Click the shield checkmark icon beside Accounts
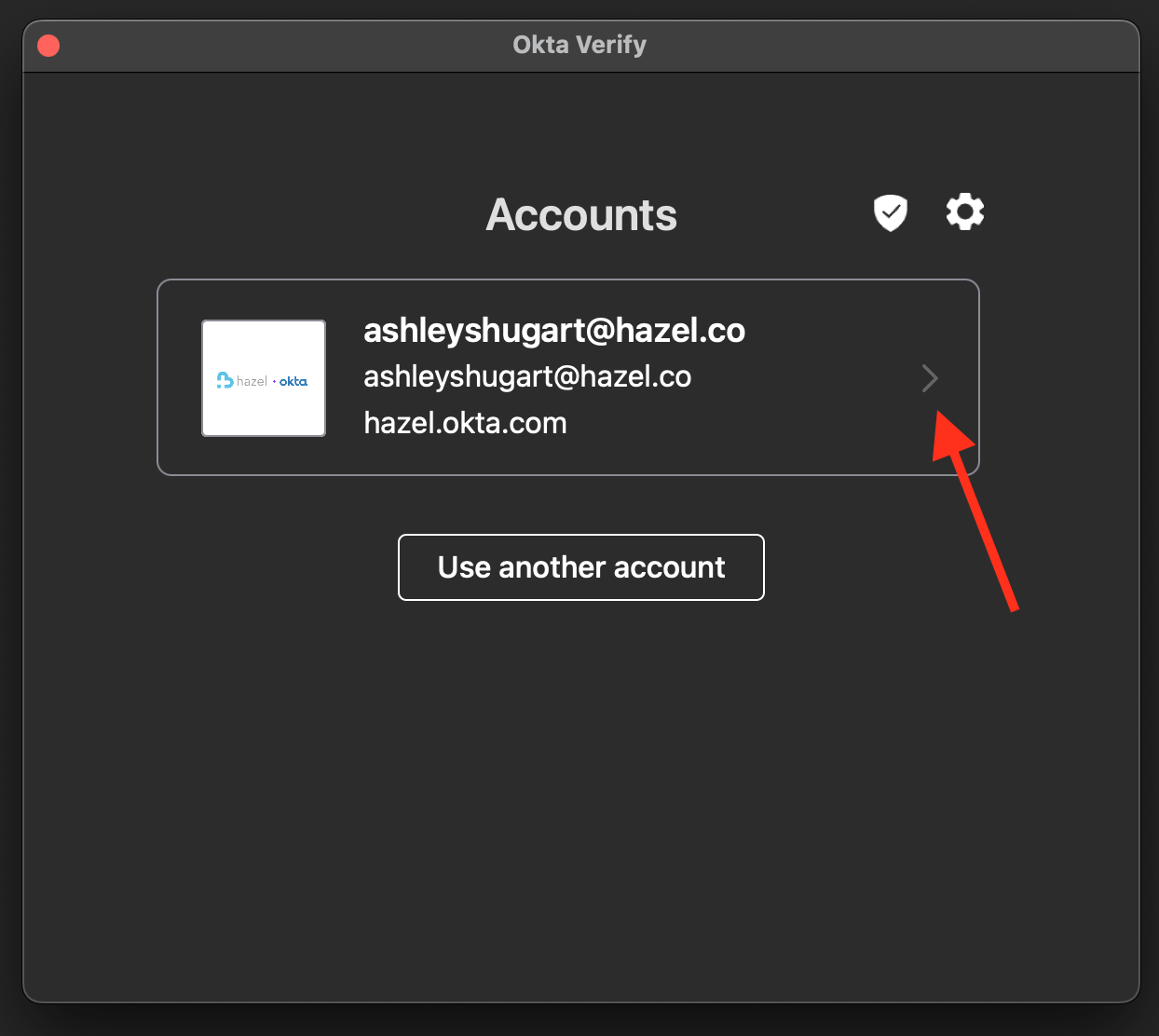Image resolution: width=1159 pixels, height=1036 pixels. [x=891, y=212]
